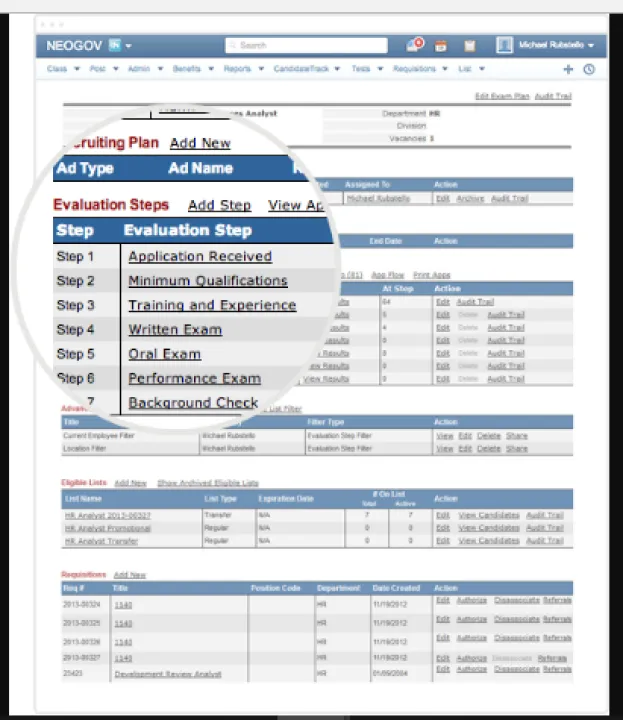Expand the Benefits menu arrow

[211, 69]
